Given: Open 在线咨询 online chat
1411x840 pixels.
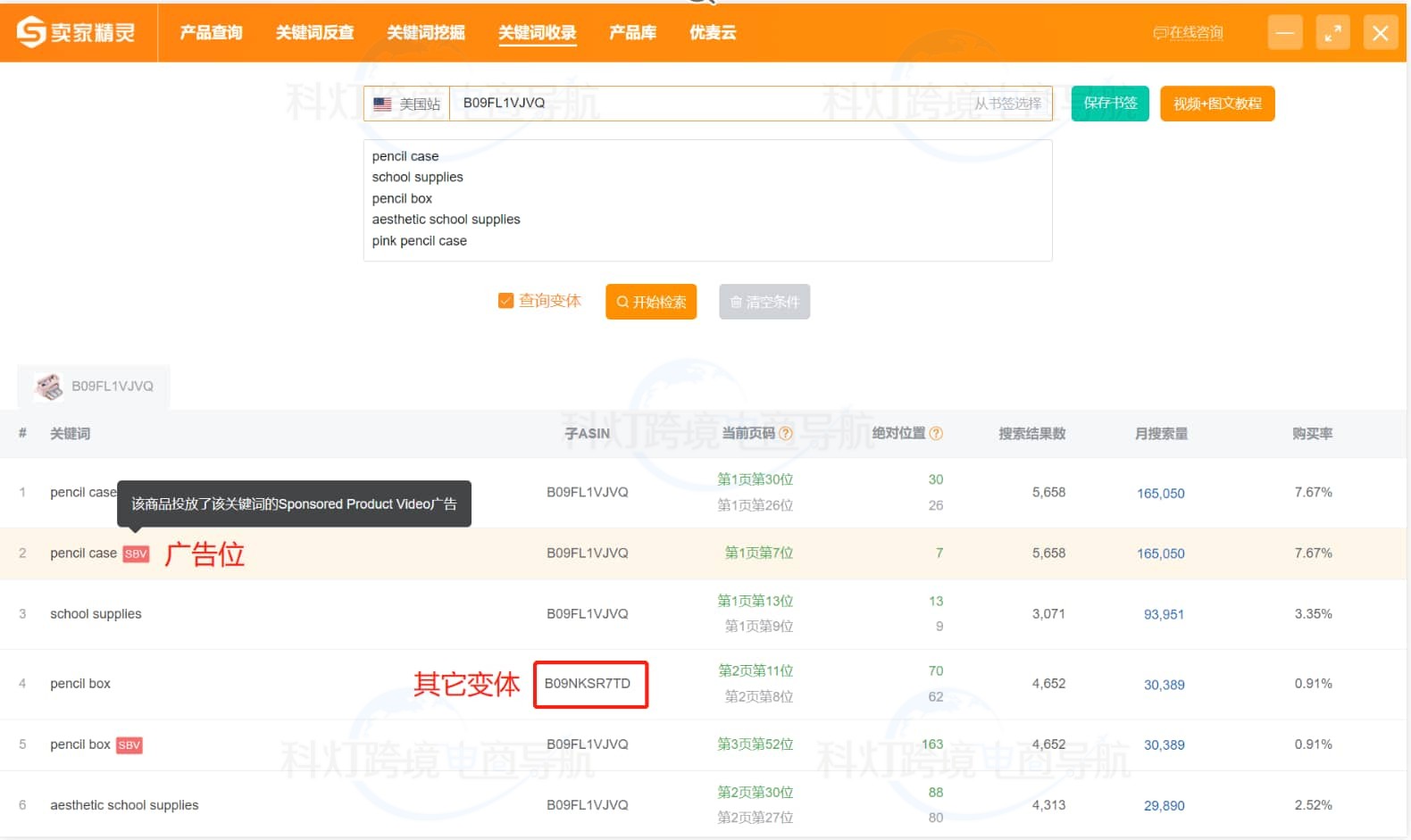Looking at the screenshot, I should (x=1188, y=33).
